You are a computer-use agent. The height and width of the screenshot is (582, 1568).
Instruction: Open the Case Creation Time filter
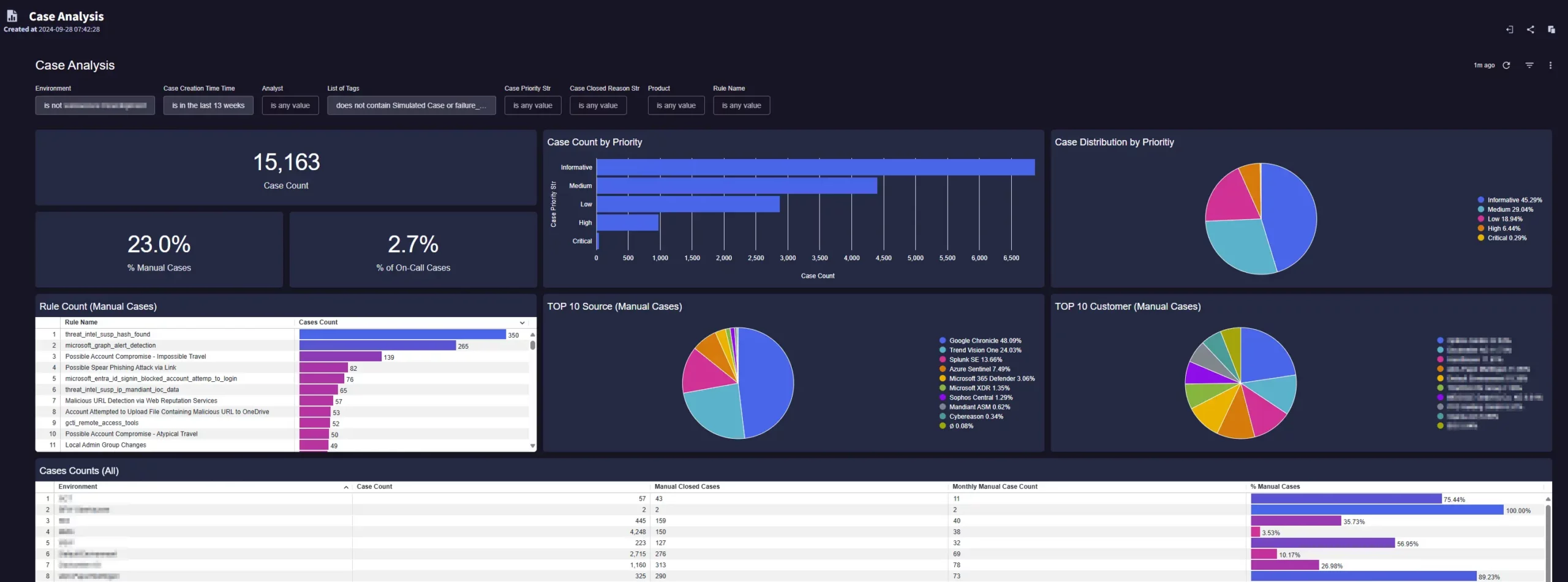click(208, 105)
